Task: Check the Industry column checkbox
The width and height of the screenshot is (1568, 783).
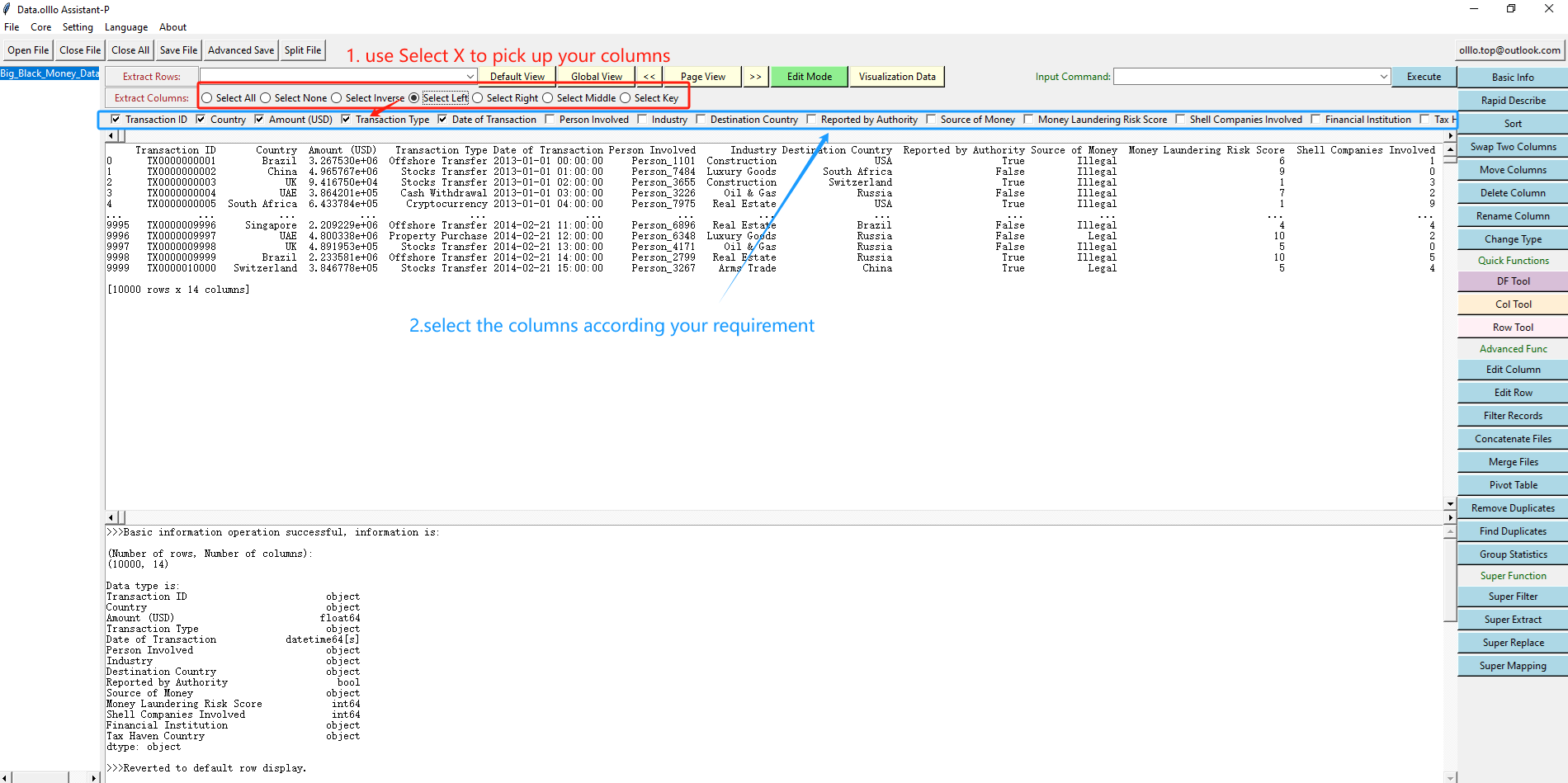Action: pyautogui.click(x=642, y=120)
